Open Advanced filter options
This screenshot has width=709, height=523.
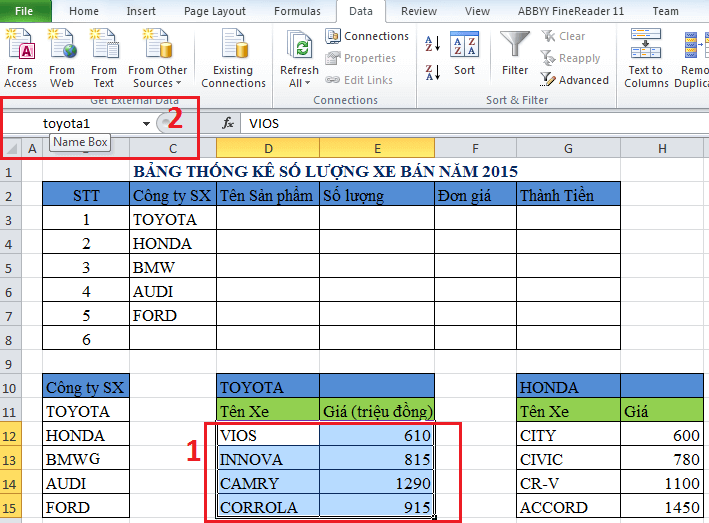(x=575, y=80)
